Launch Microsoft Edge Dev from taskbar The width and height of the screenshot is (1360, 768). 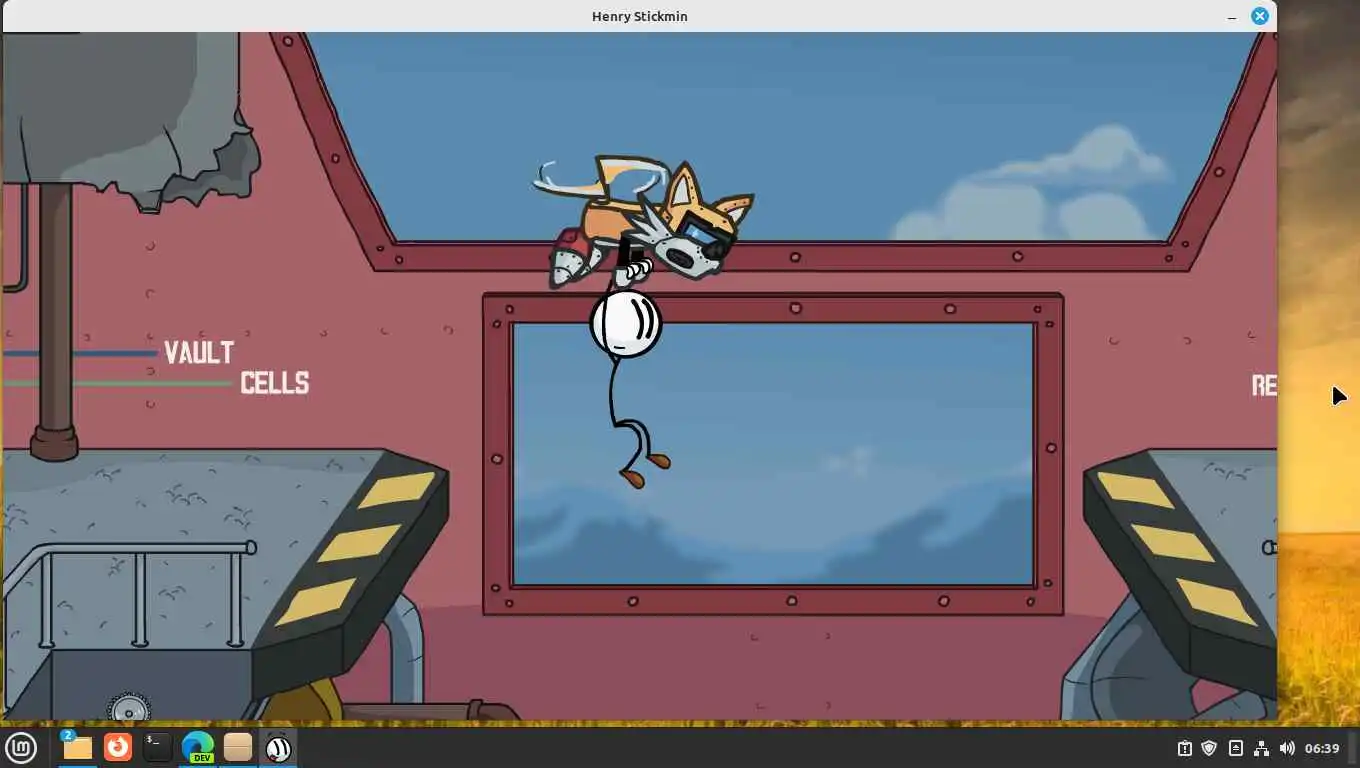click(x=198, y=747)
